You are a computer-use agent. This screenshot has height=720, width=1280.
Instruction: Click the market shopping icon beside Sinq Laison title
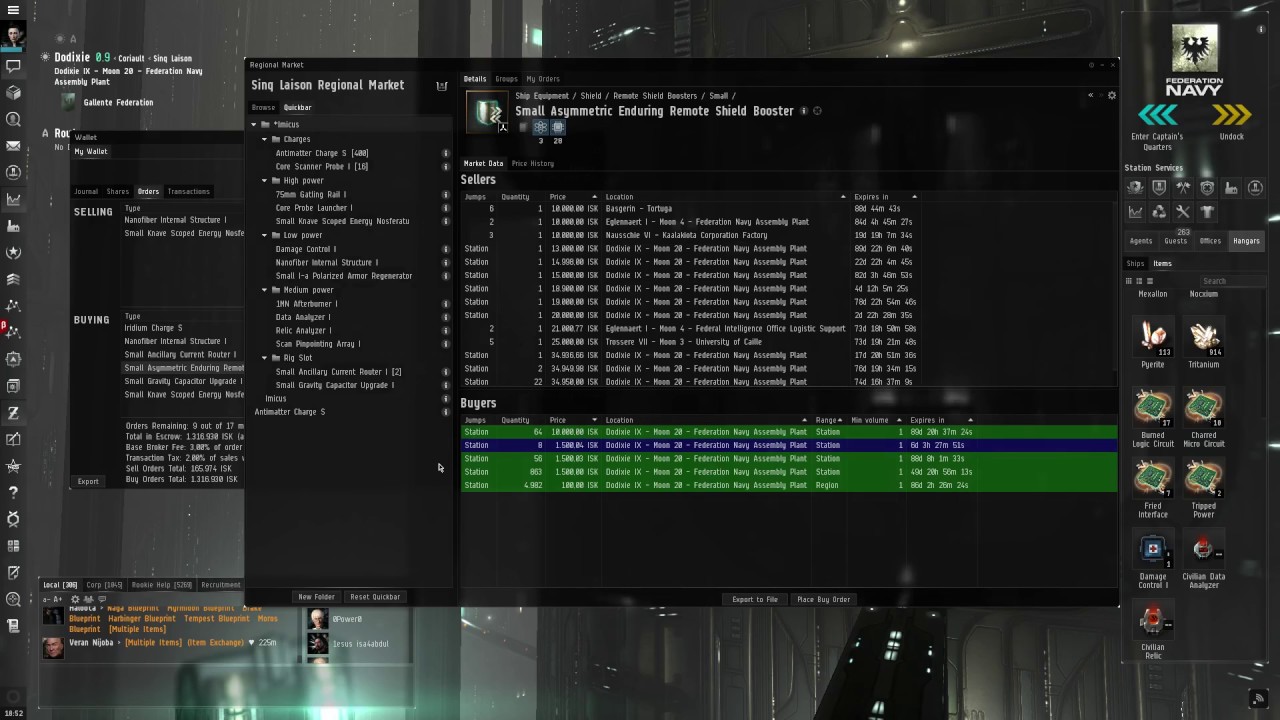tap(441, 86)
